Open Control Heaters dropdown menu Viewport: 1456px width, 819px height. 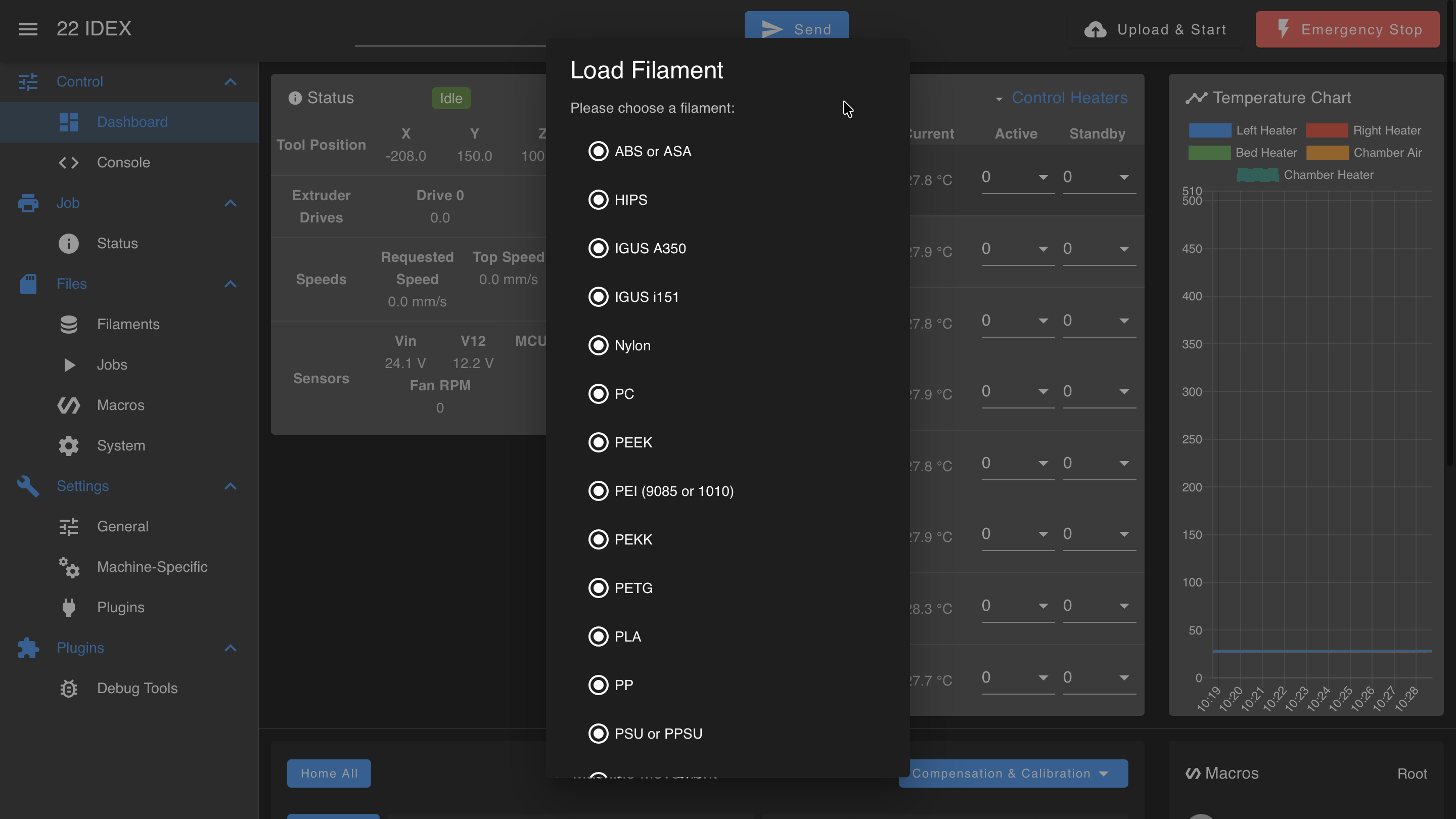pos(1061,99)
